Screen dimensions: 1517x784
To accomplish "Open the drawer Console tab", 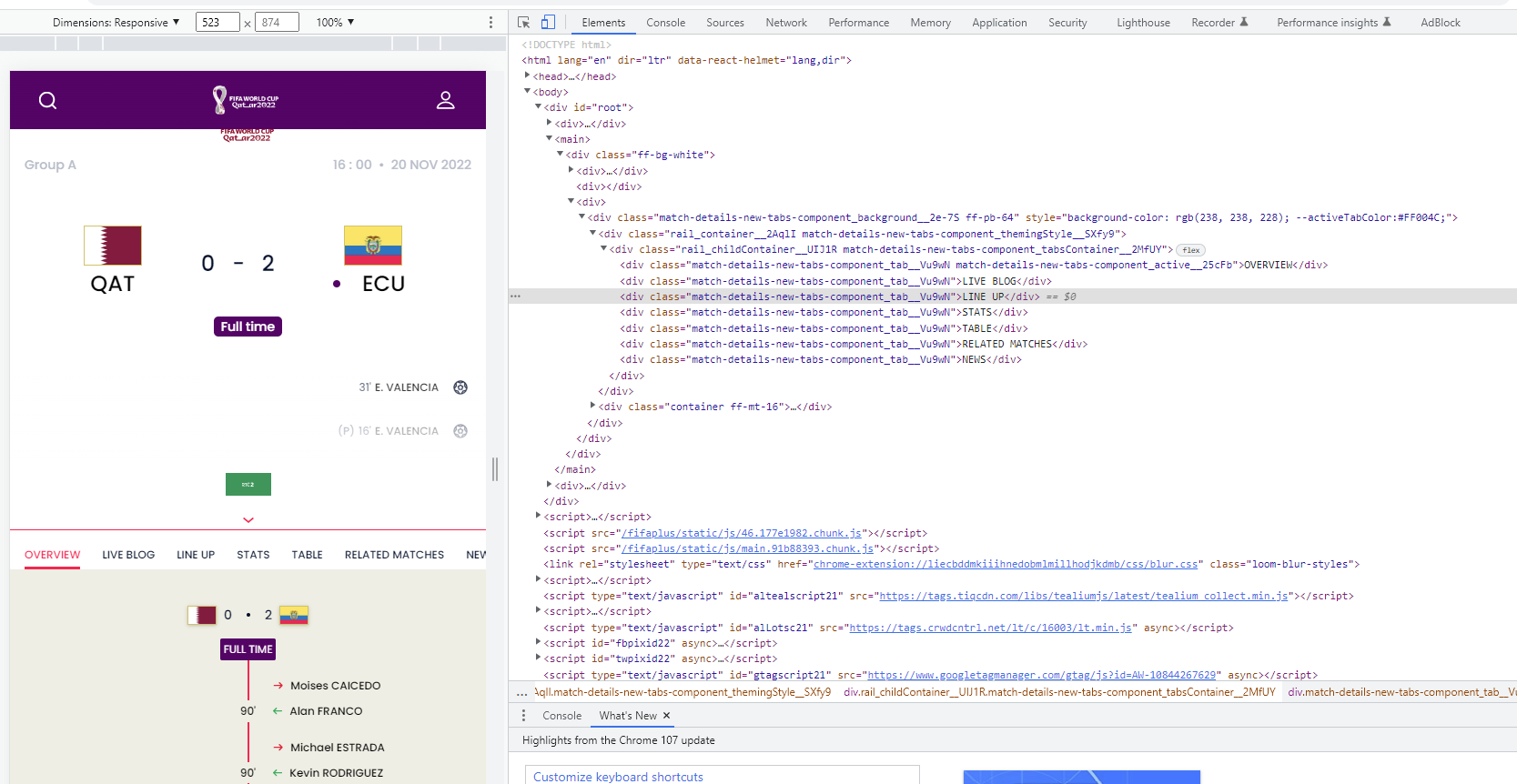I will pos(561,716).
